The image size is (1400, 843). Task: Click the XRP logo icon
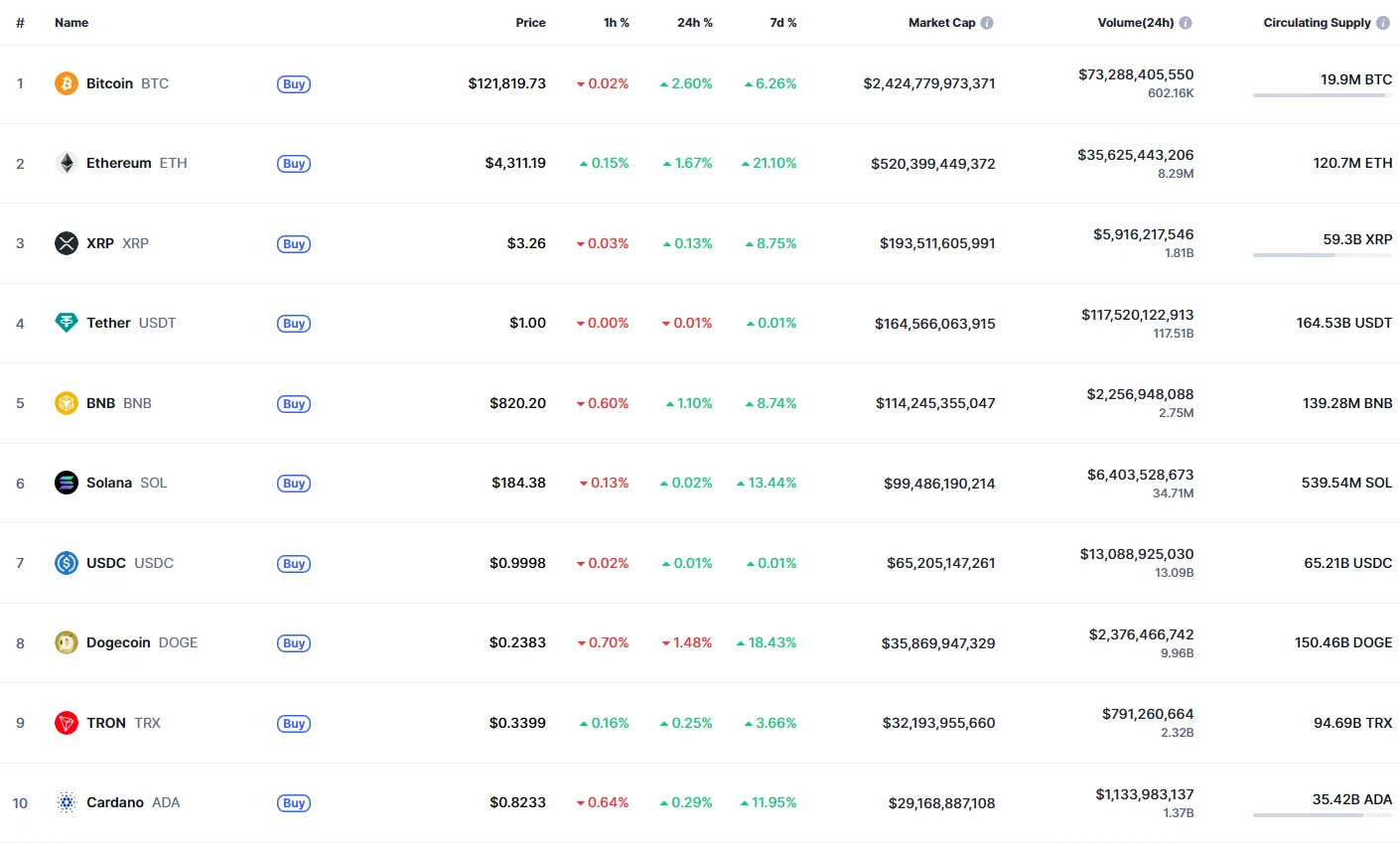click(x=67, y=243)
